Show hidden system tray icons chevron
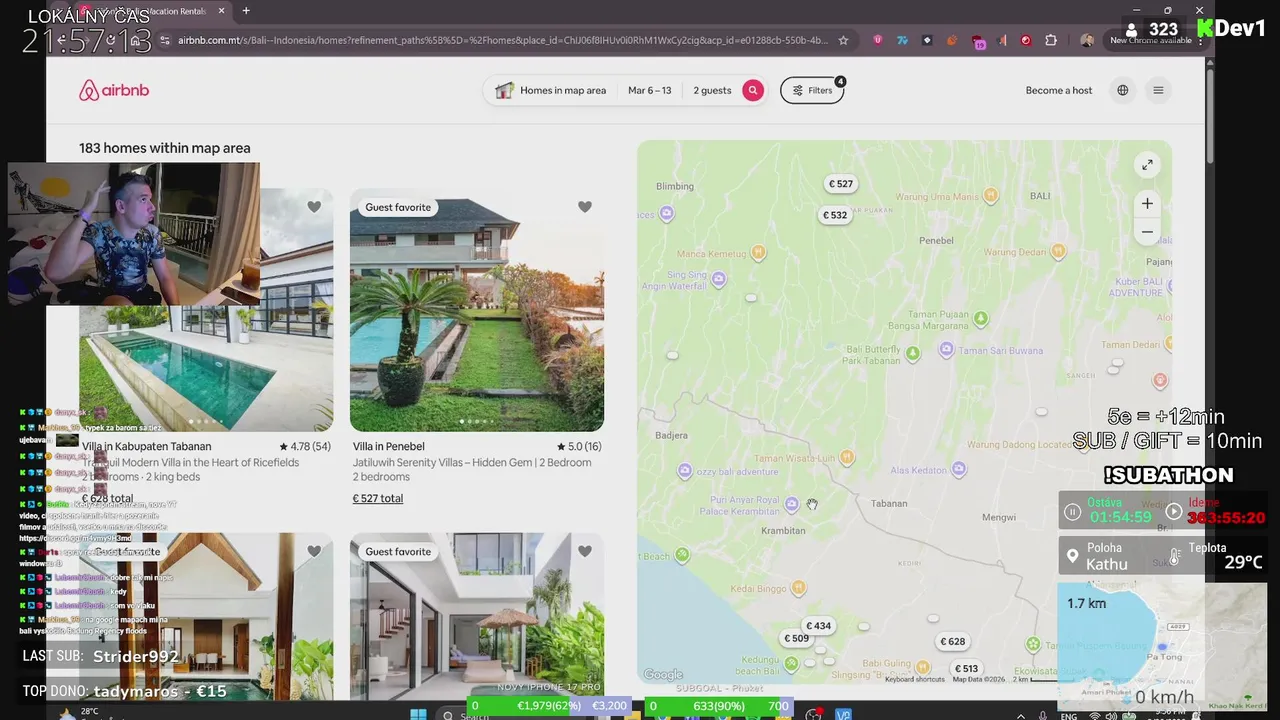 1020,715
